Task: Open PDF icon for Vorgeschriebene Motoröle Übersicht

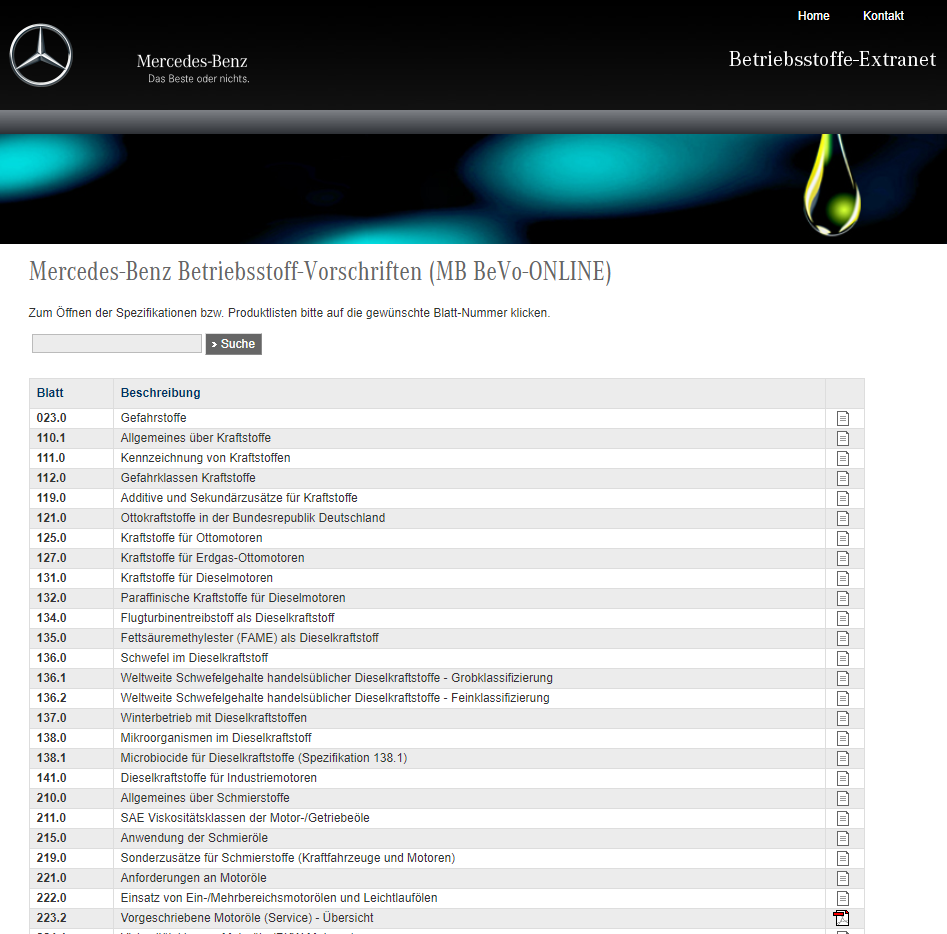Action: (x=841, y=918)
